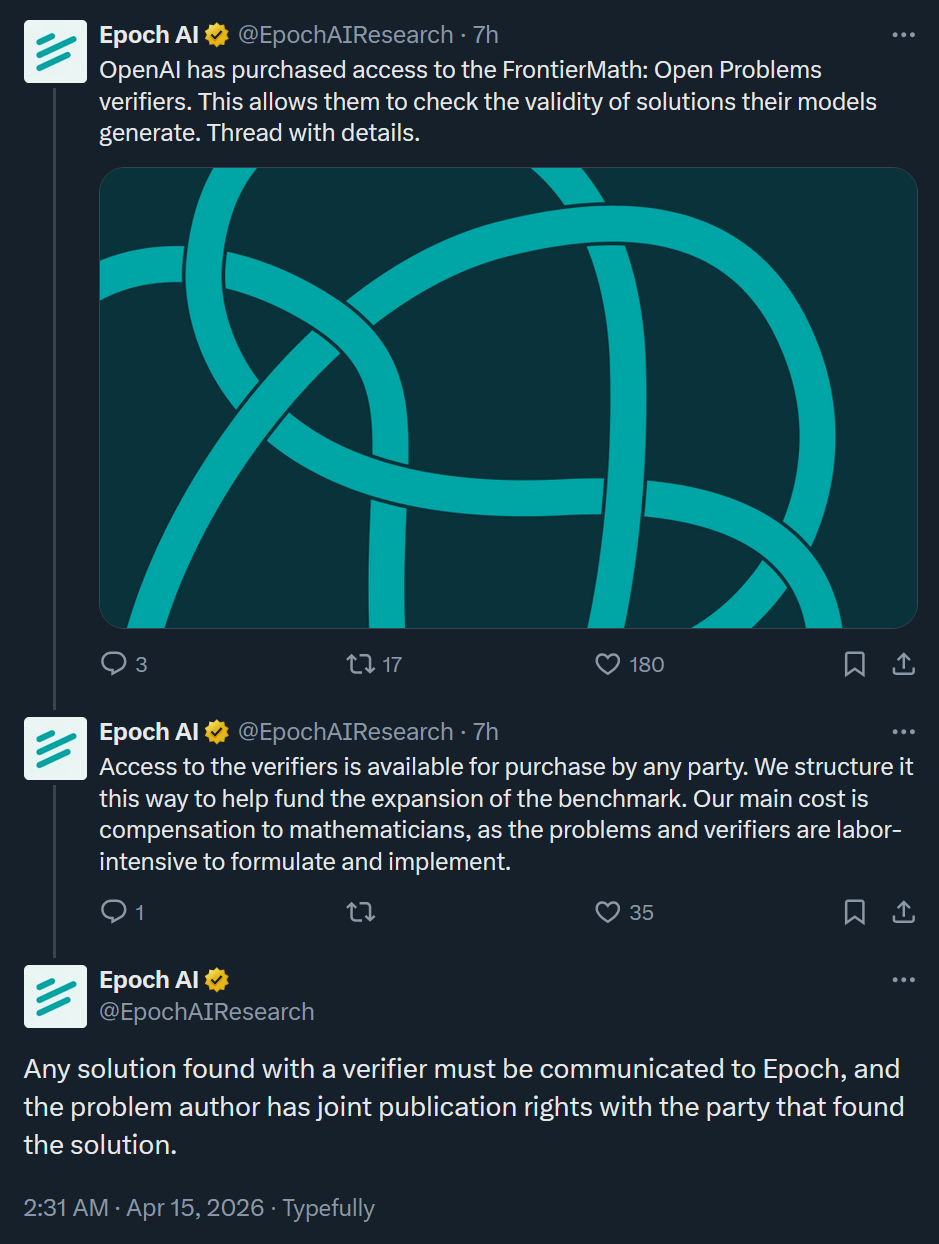Repost the first tweet with 17 reposts
This screenshot has width=939, height=1244.
point(358,664)
